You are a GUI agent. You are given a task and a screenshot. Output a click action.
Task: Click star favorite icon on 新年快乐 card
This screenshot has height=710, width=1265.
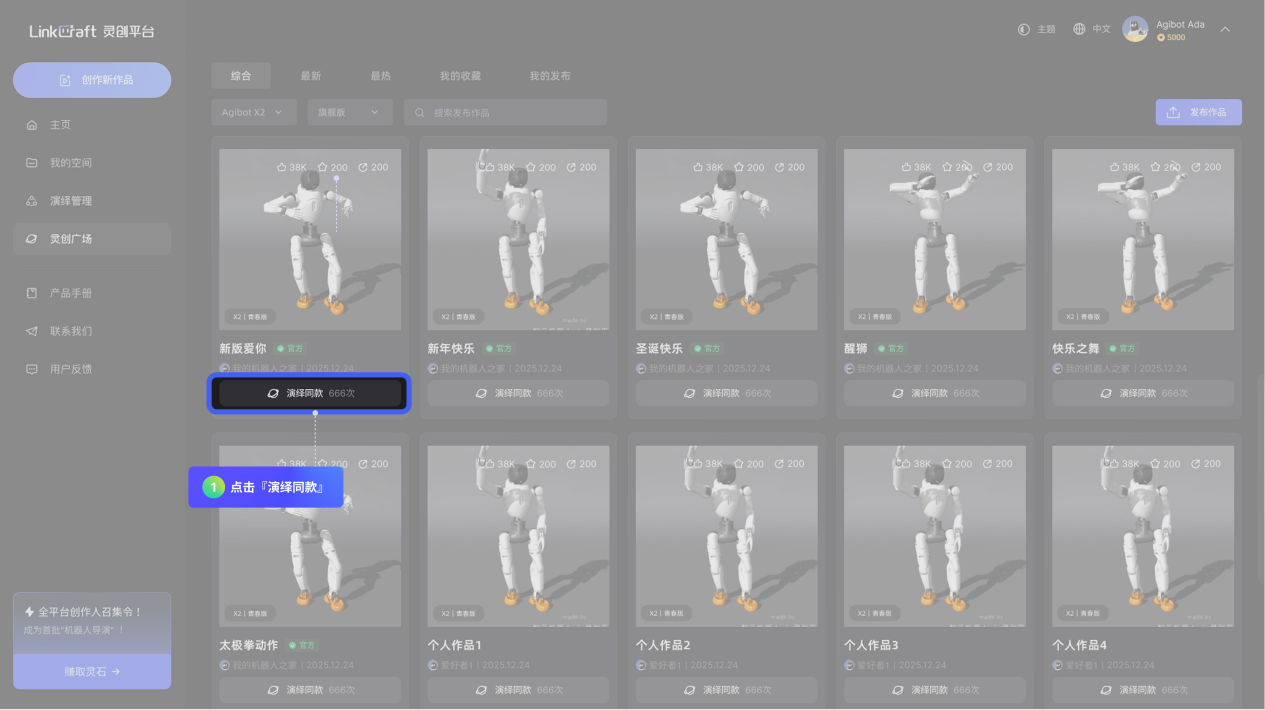(531, 167)
